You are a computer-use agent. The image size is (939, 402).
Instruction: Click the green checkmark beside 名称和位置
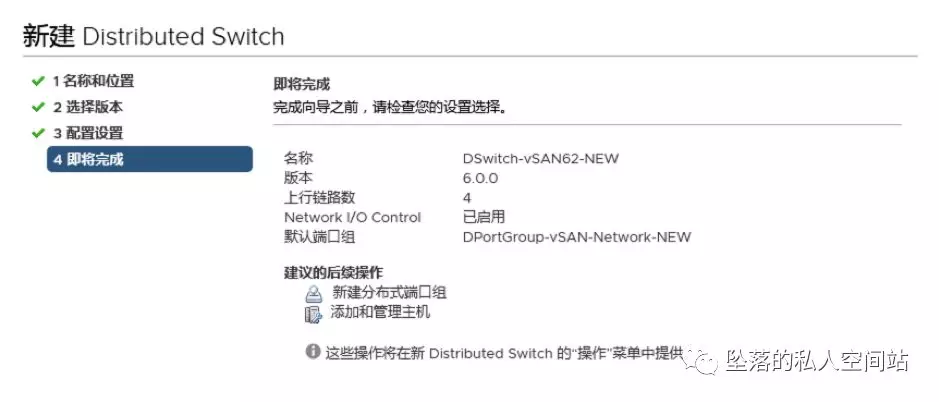pos(38,81)
